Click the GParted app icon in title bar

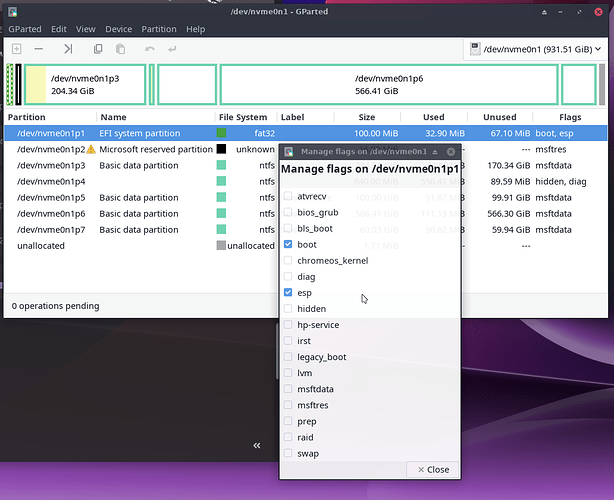click(13, 12)
